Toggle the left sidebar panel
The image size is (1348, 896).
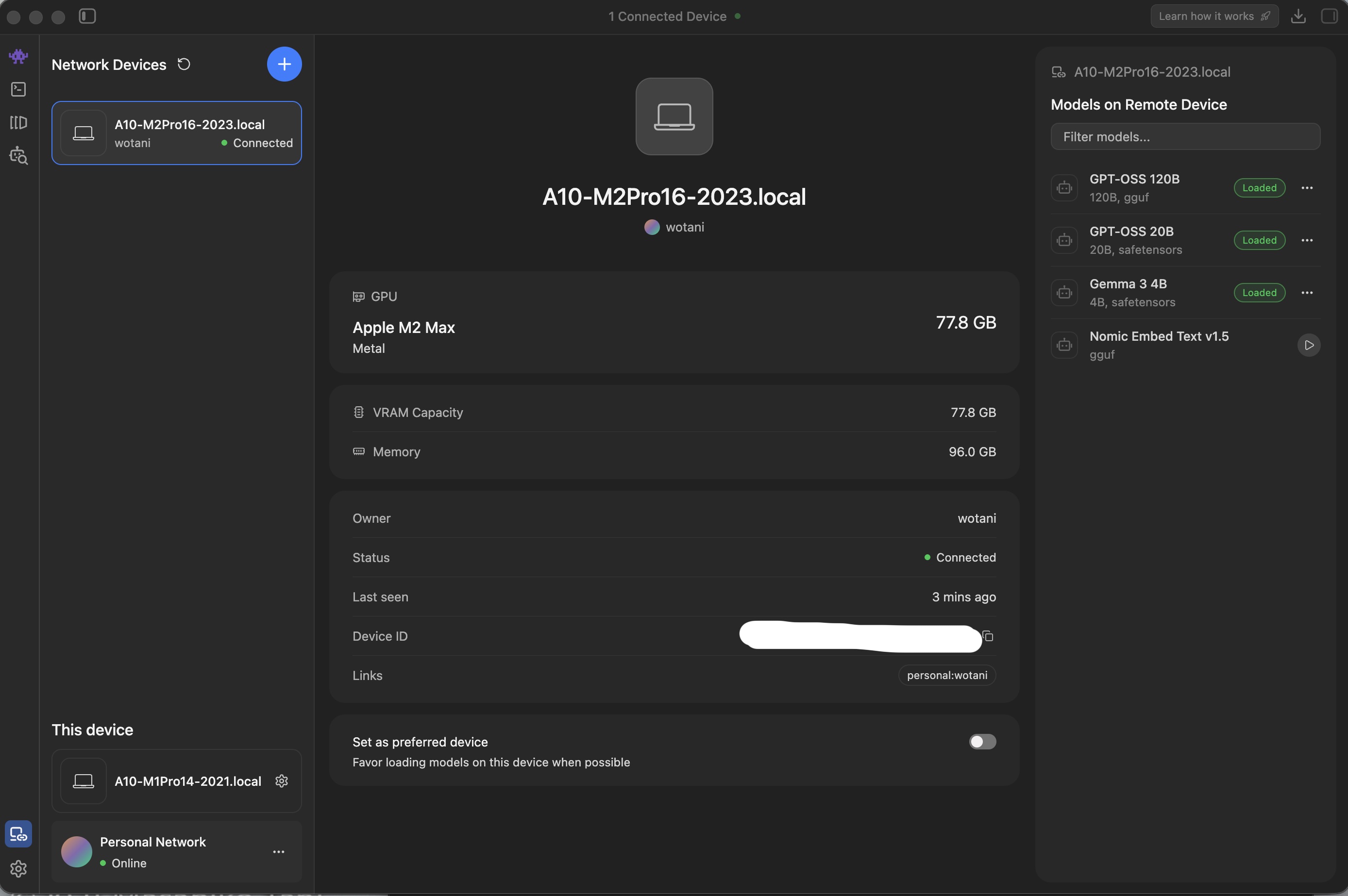87,16
